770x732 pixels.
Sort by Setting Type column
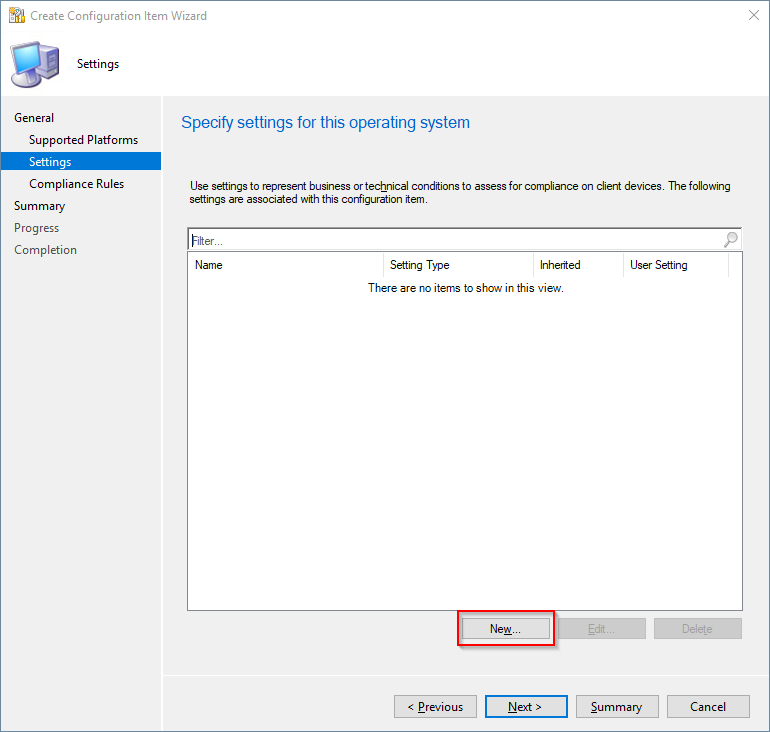click(x=458, y=265)
